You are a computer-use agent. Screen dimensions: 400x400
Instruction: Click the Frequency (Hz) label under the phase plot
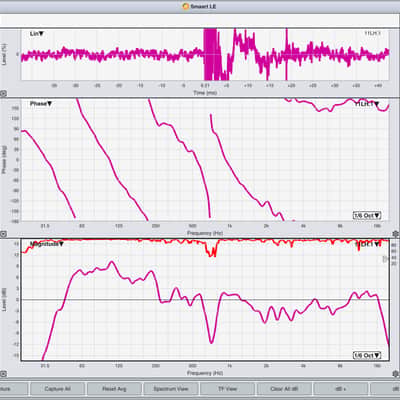205,233
